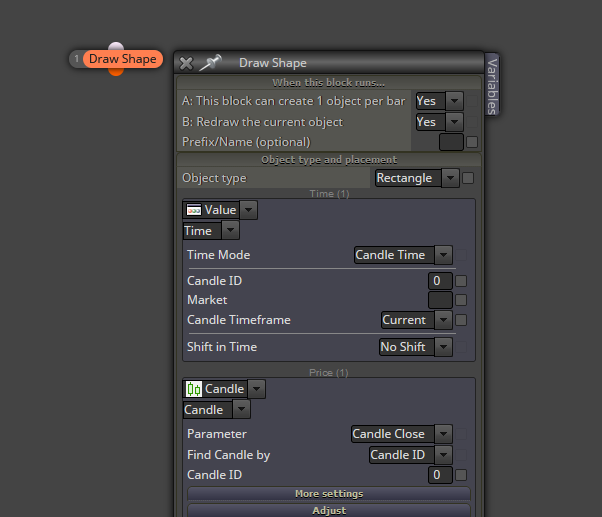Click the 'Parameter' label

(x=217, y=434)
